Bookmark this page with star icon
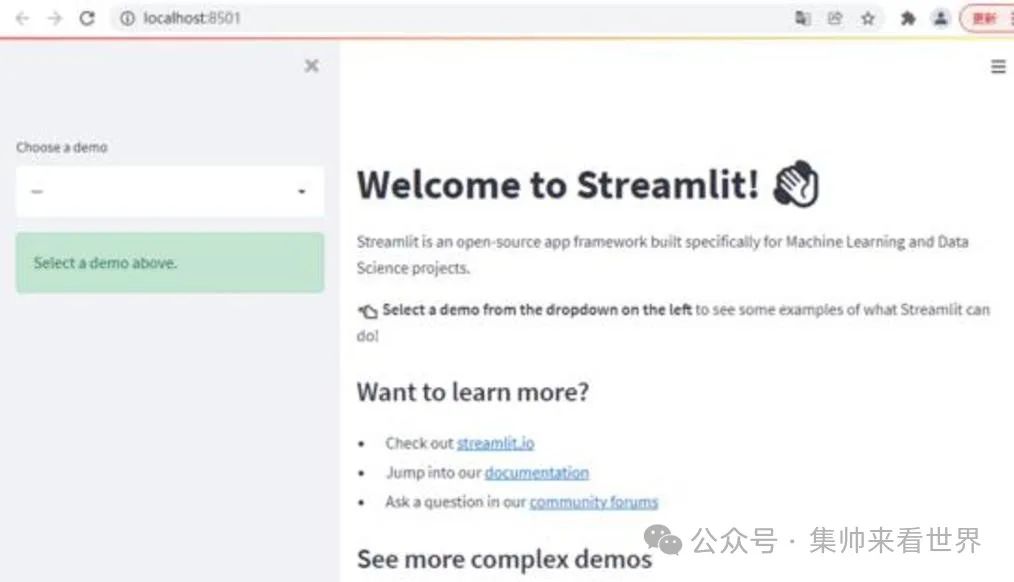1014x582 pixels. (x=868, y=18)
